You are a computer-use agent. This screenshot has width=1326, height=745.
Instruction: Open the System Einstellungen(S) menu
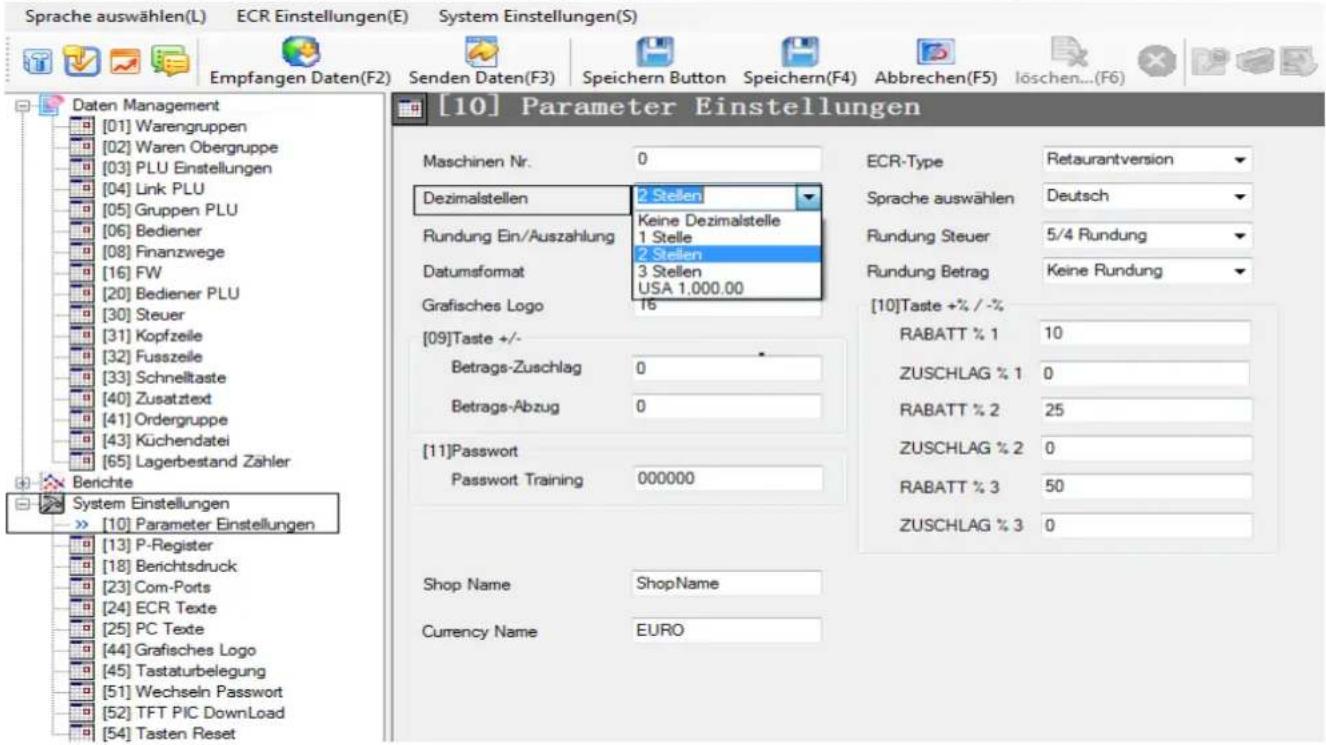(x=538, y=15)
